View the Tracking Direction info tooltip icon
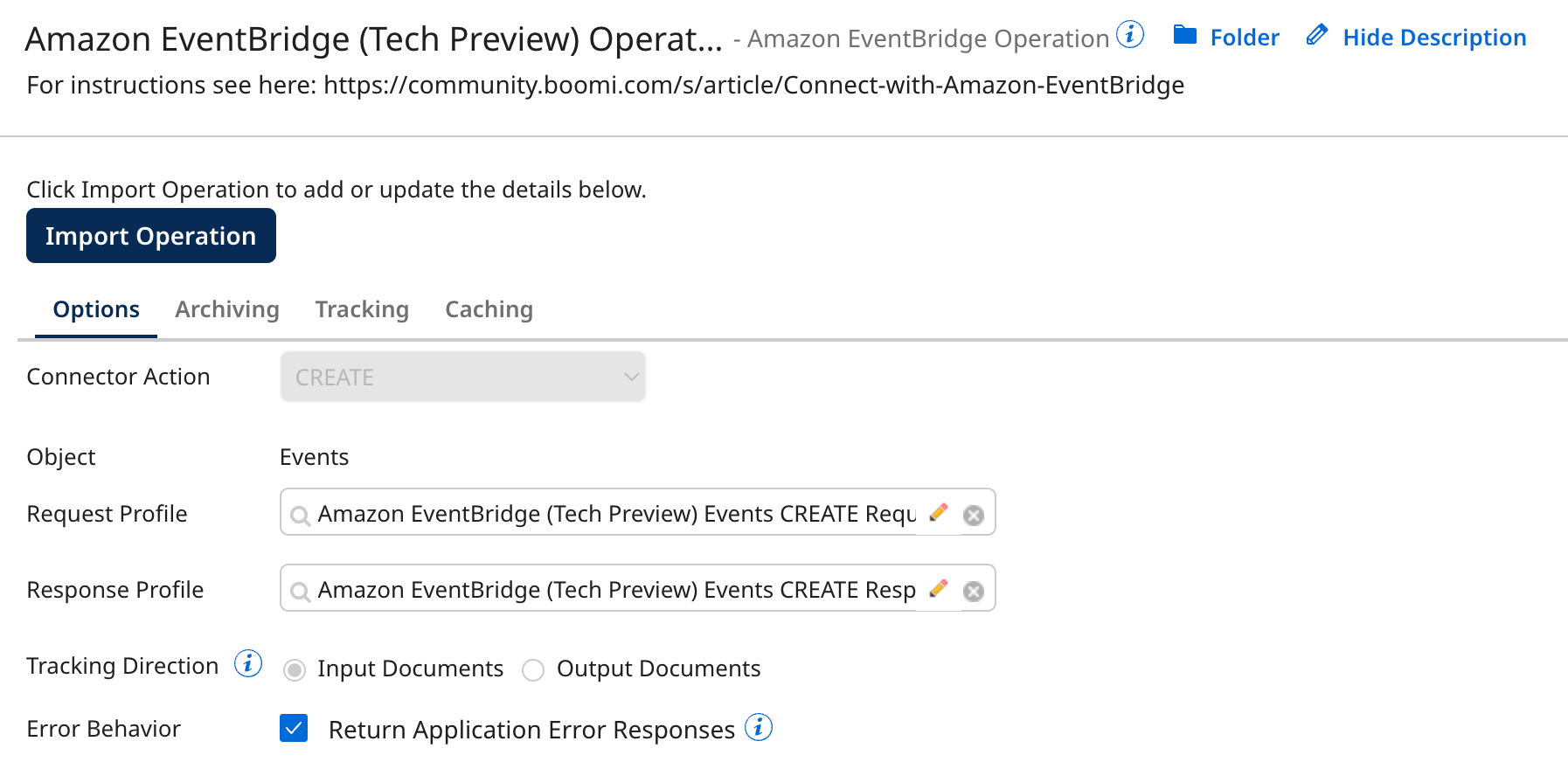 pos(248,664)
